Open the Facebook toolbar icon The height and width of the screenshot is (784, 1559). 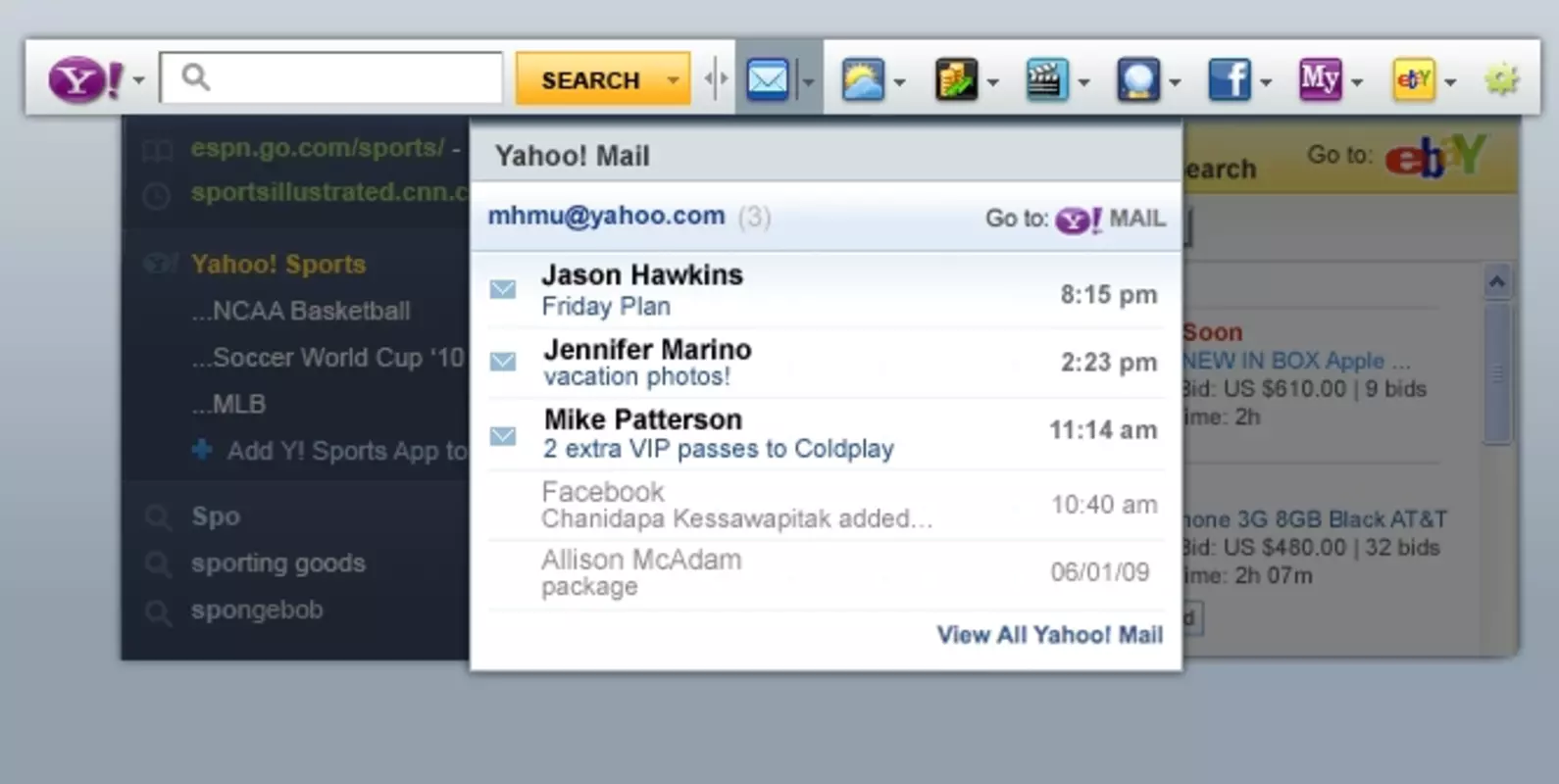1229,79
